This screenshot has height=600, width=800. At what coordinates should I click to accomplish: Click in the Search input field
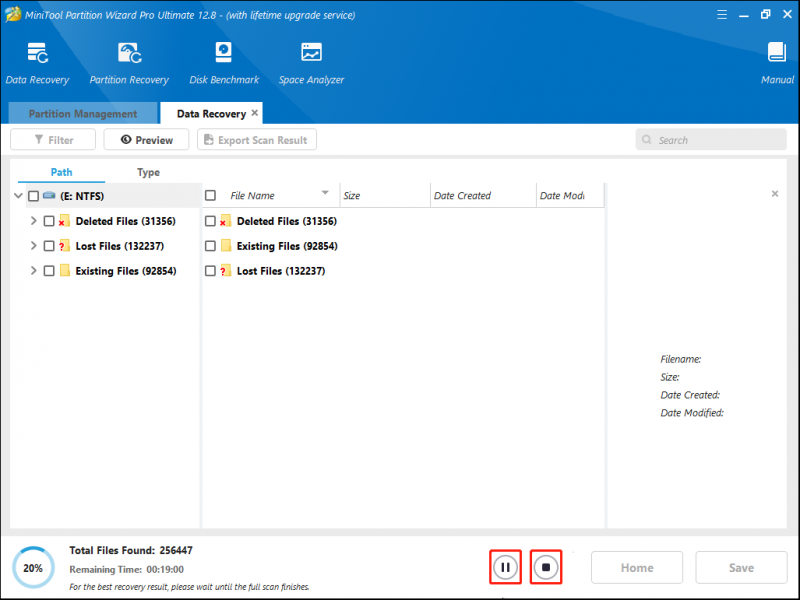711,139
